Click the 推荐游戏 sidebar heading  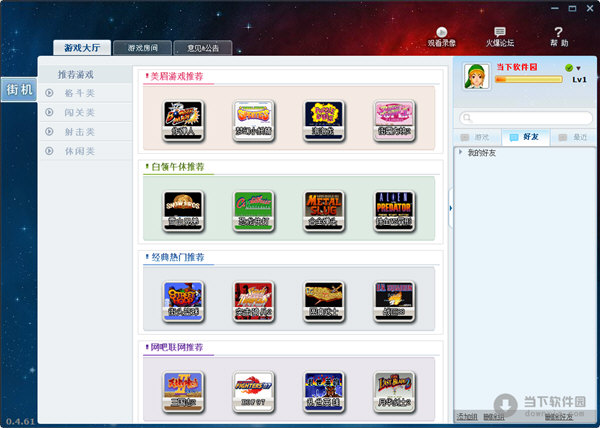coord(76,75)
